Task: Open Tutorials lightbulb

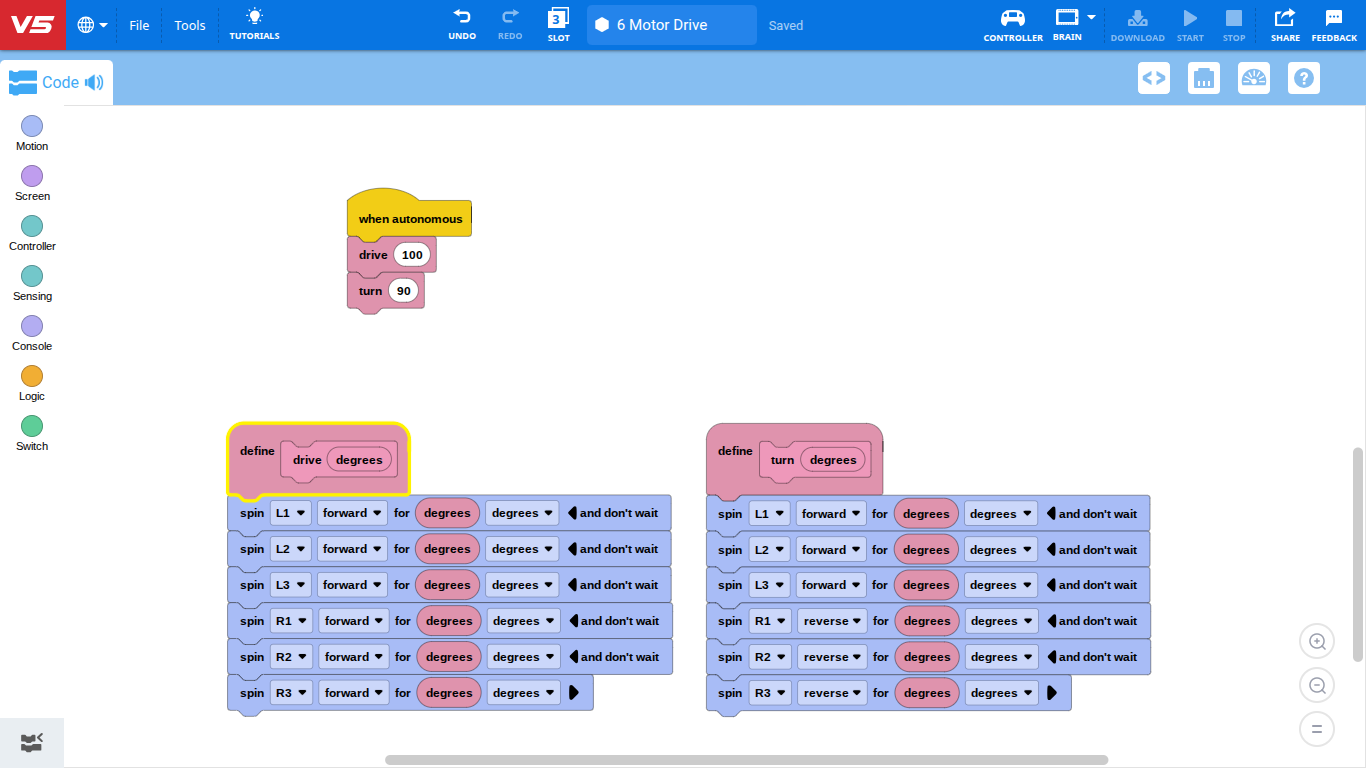Action: tap(254, 24)
